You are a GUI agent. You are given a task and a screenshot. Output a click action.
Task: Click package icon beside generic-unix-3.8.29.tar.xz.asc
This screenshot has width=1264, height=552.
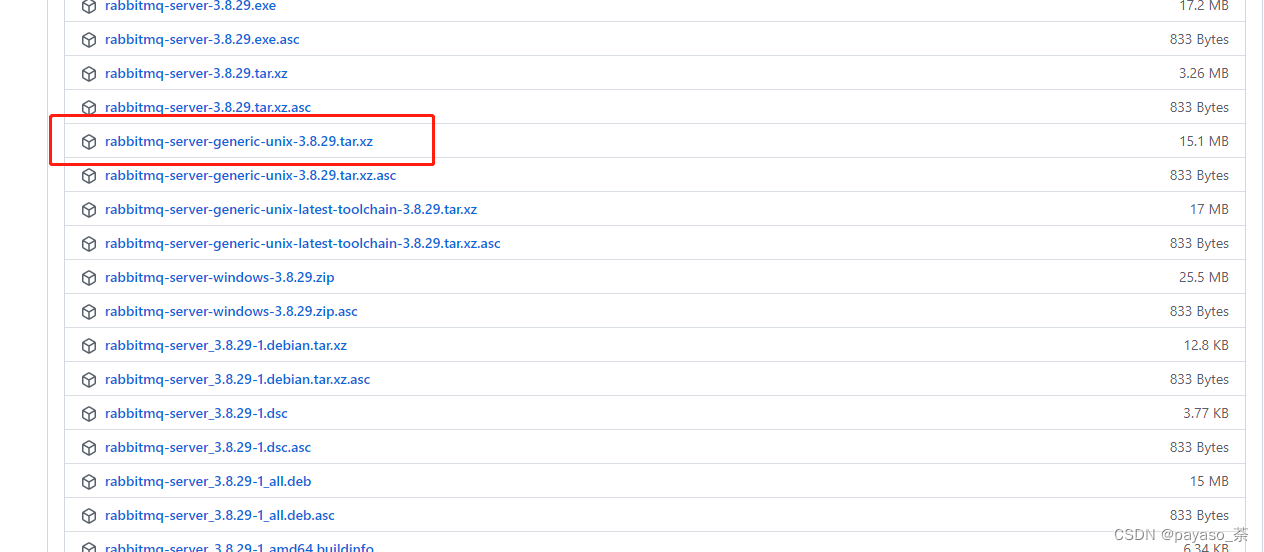click(x=89, y=176)
